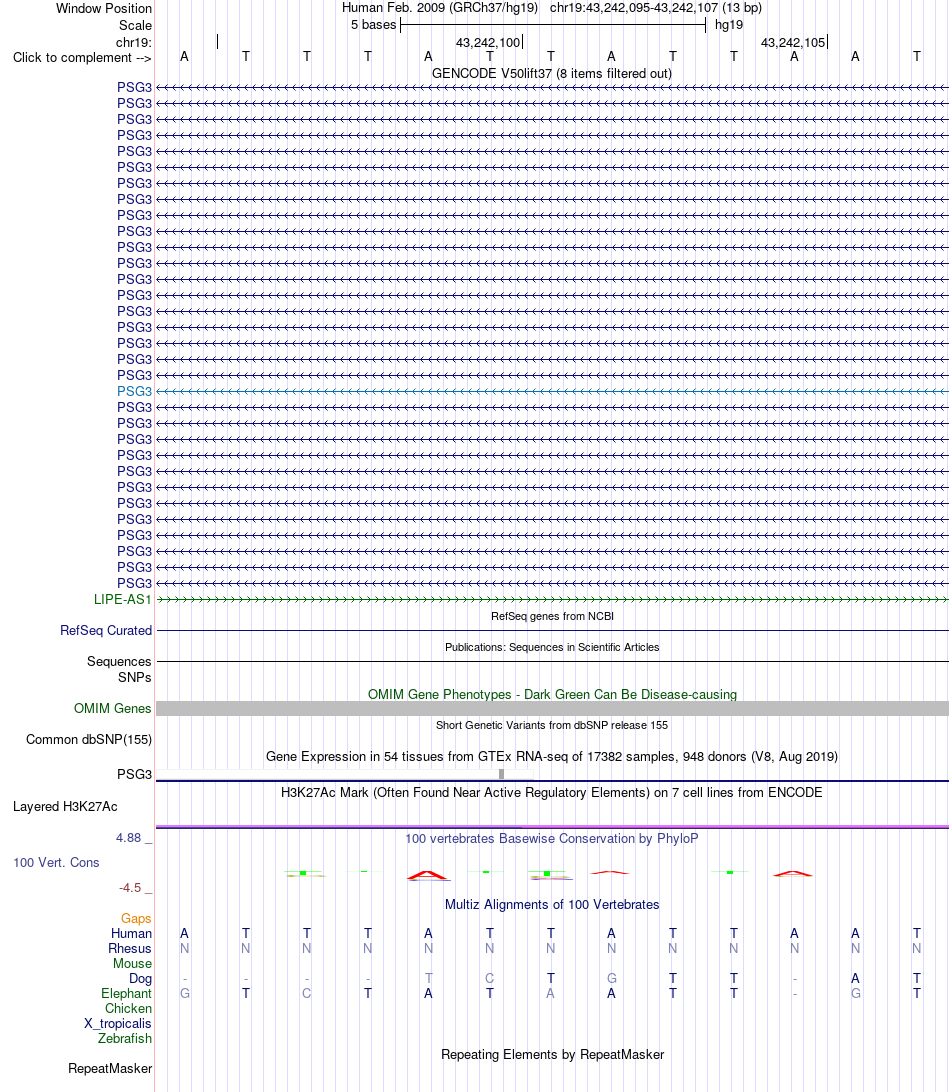Image resolution: width=950 pixels, height=1092 pixels.
Task: Click the light-blue highlighted PSG3 label
Action: [134, 391]
